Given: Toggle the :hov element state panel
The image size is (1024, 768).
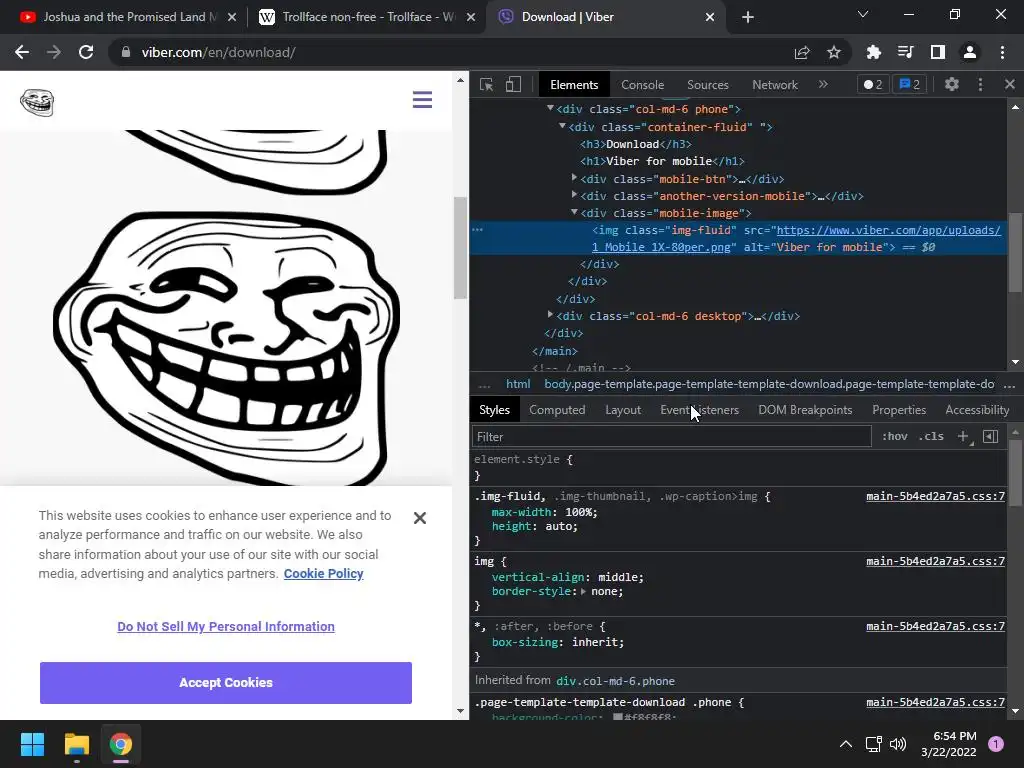Looking at the screenshot, I should (x=895, y=436).
